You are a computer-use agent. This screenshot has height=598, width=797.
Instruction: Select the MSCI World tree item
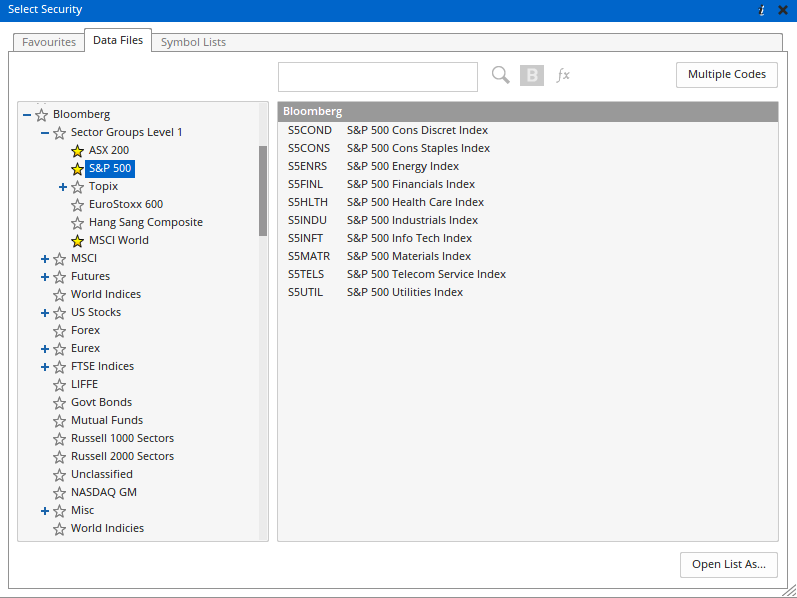coord(119,241)
